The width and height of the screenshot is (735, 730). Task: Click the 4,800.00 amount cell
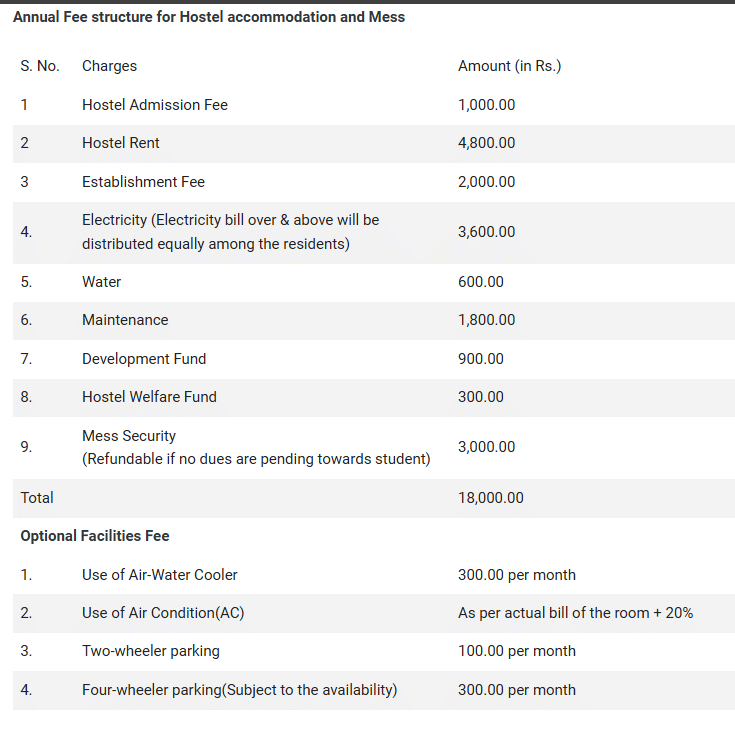[486, 143]
